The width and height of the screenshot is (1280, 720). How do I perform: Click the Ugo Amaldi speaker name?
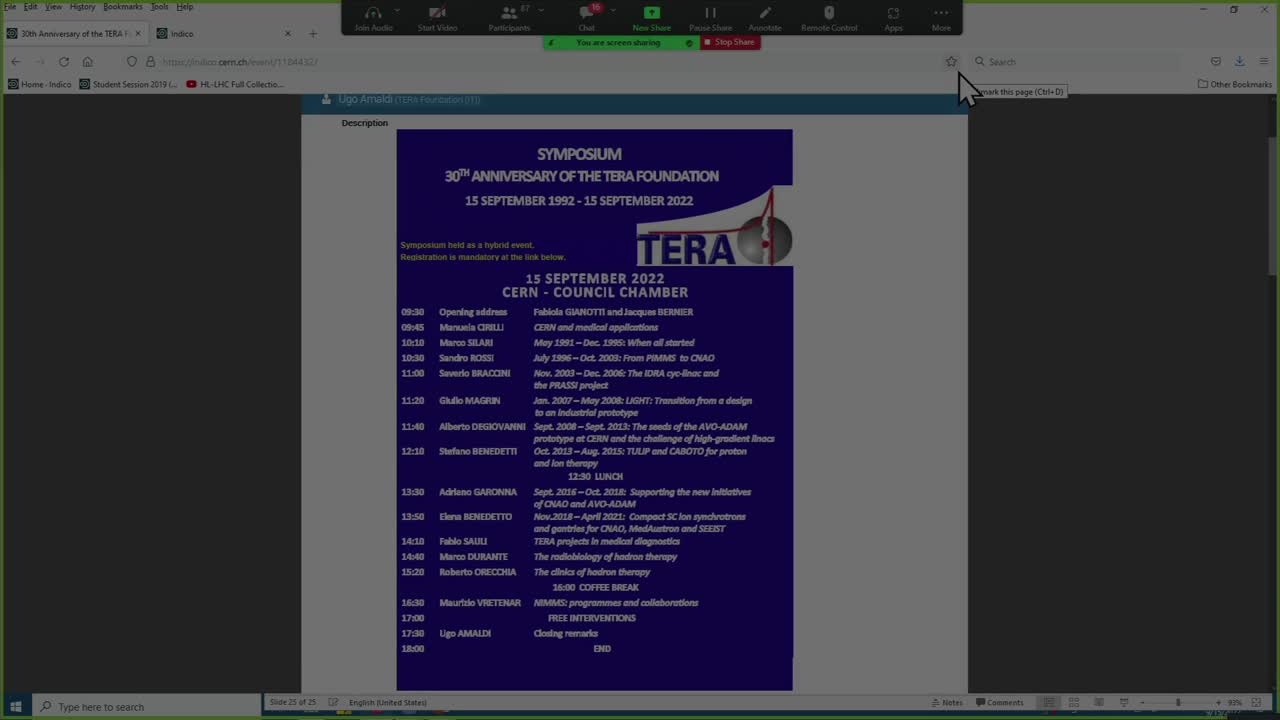coord(365,99)
